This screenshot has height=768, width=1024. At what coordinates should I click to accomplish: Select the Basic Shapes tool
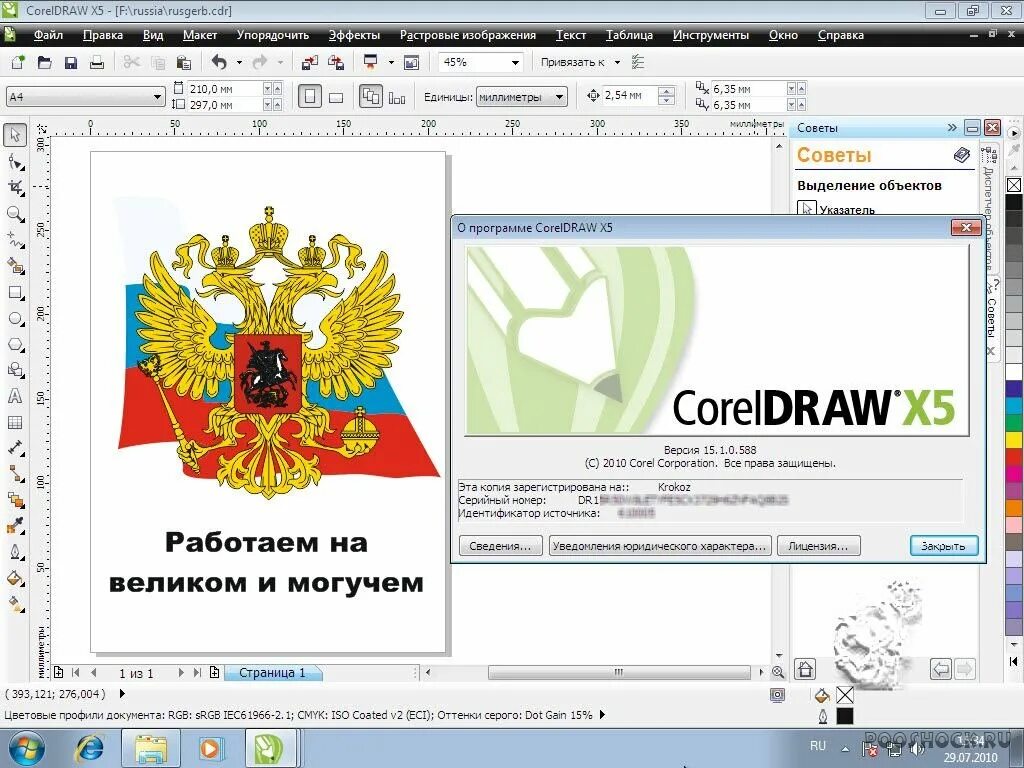[x=15, y=370]
